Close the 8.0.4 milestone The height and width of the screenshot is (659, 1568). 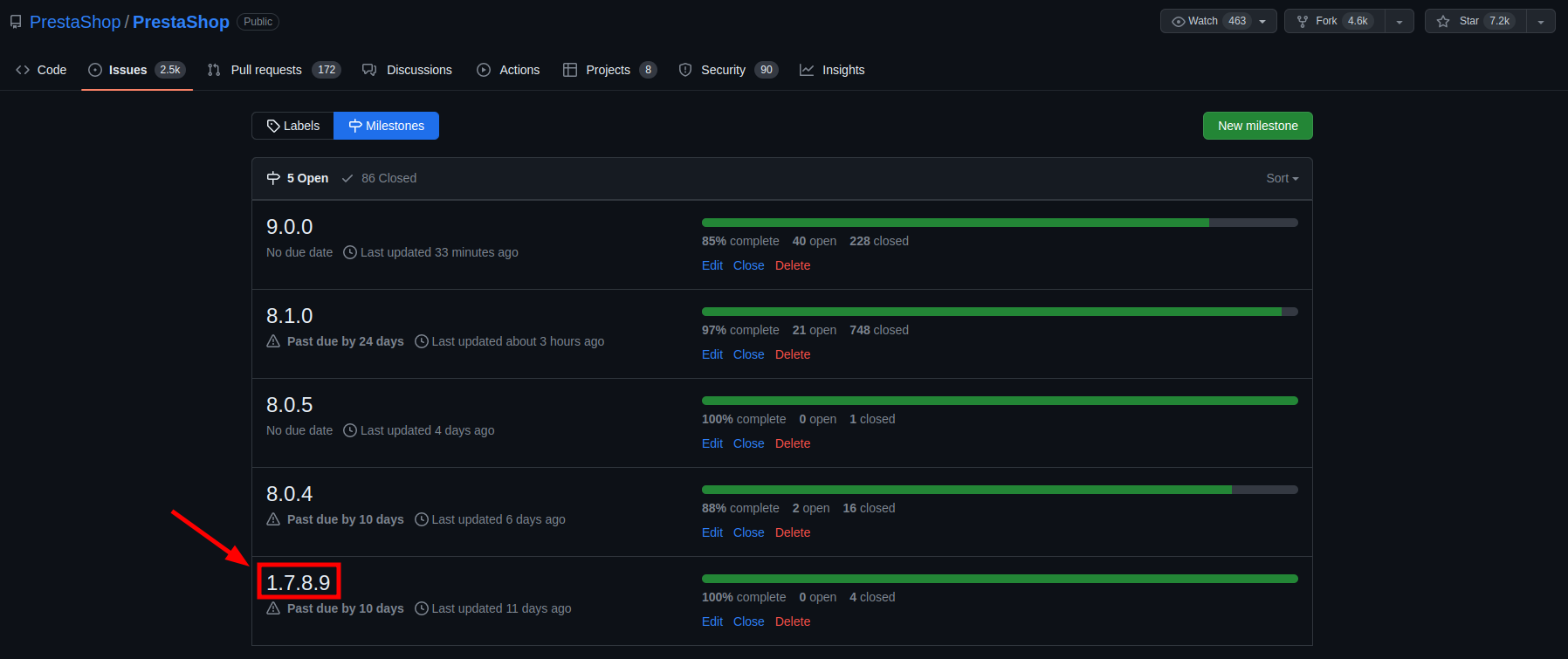point(749,532)
